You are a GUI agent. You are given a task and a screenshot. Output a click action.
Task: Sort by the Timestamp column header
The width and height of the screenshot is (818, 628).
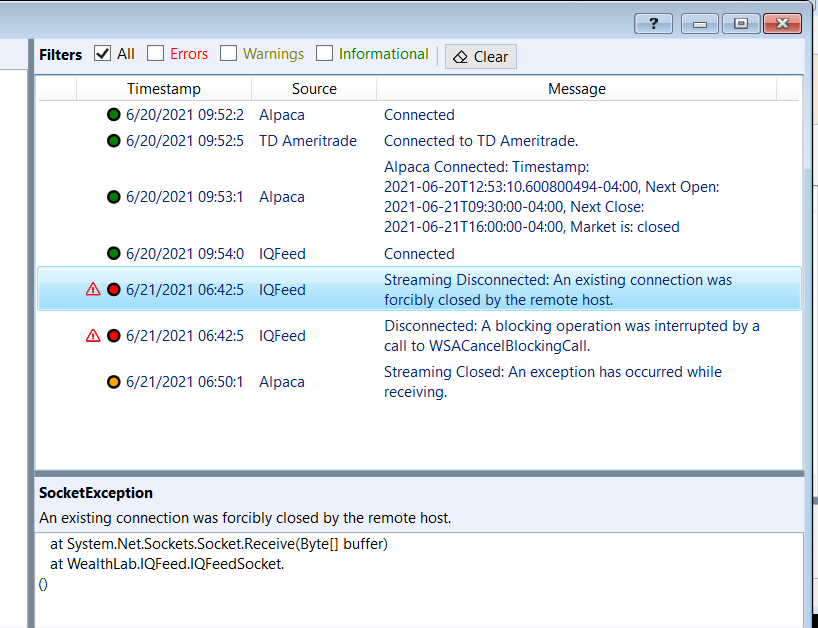[x=164, y=89]
